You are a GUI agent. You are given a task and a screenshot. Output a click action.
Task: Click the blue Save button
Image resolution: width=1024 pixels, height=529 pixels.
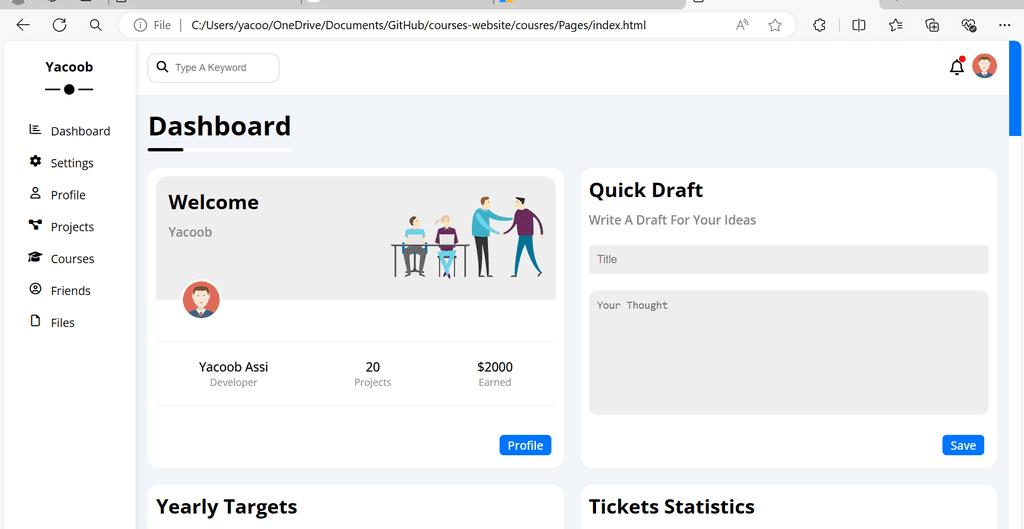963,445
